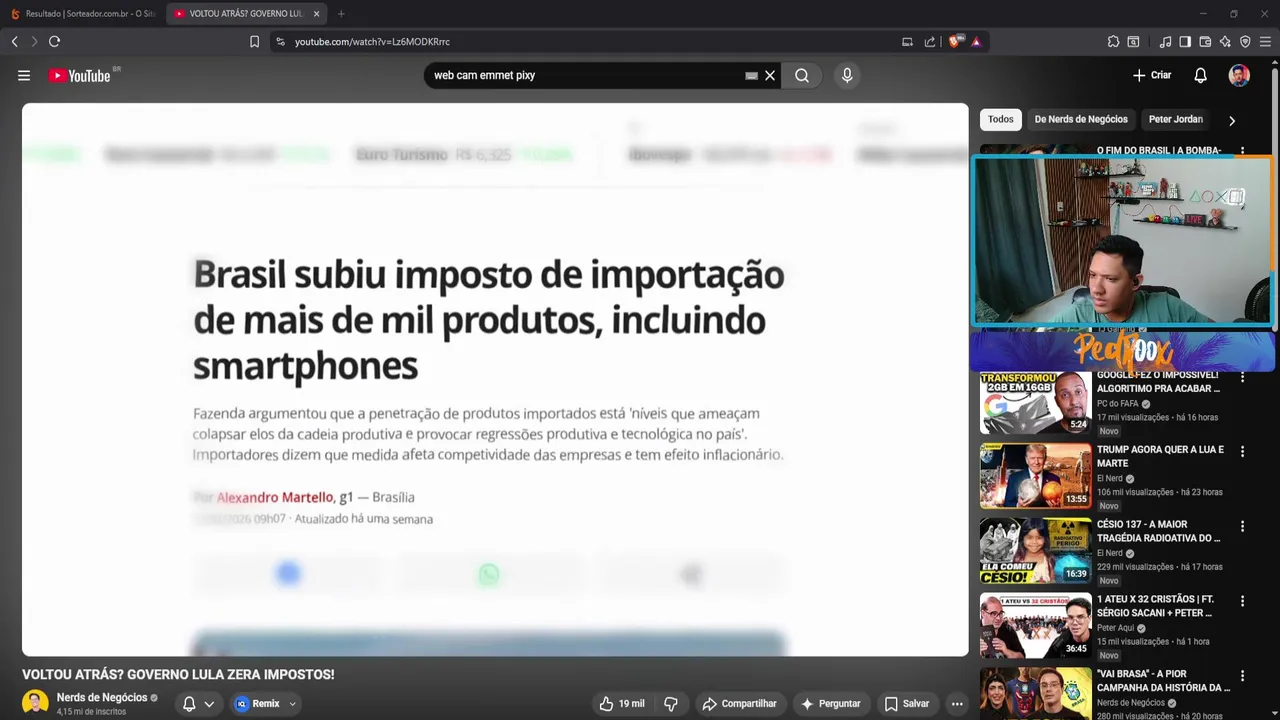Open YouTube notifications bell at top
The image size is (1280, 720).
1200,75
